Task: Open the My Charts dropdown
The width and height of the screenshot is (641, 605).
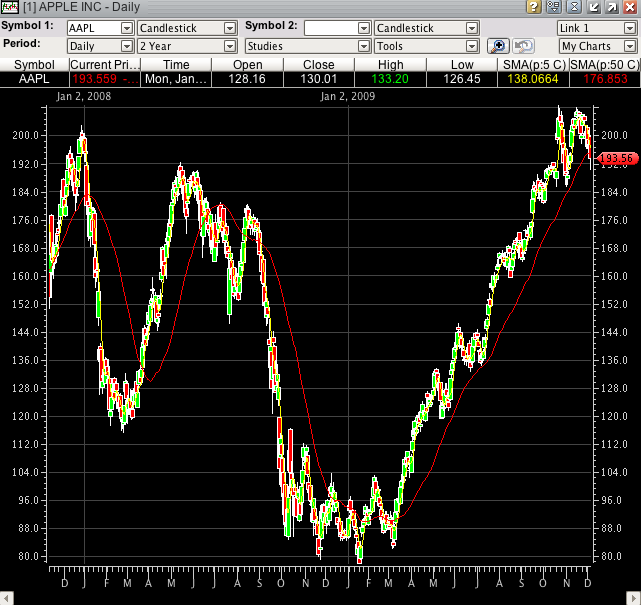Action: (628, 46)
